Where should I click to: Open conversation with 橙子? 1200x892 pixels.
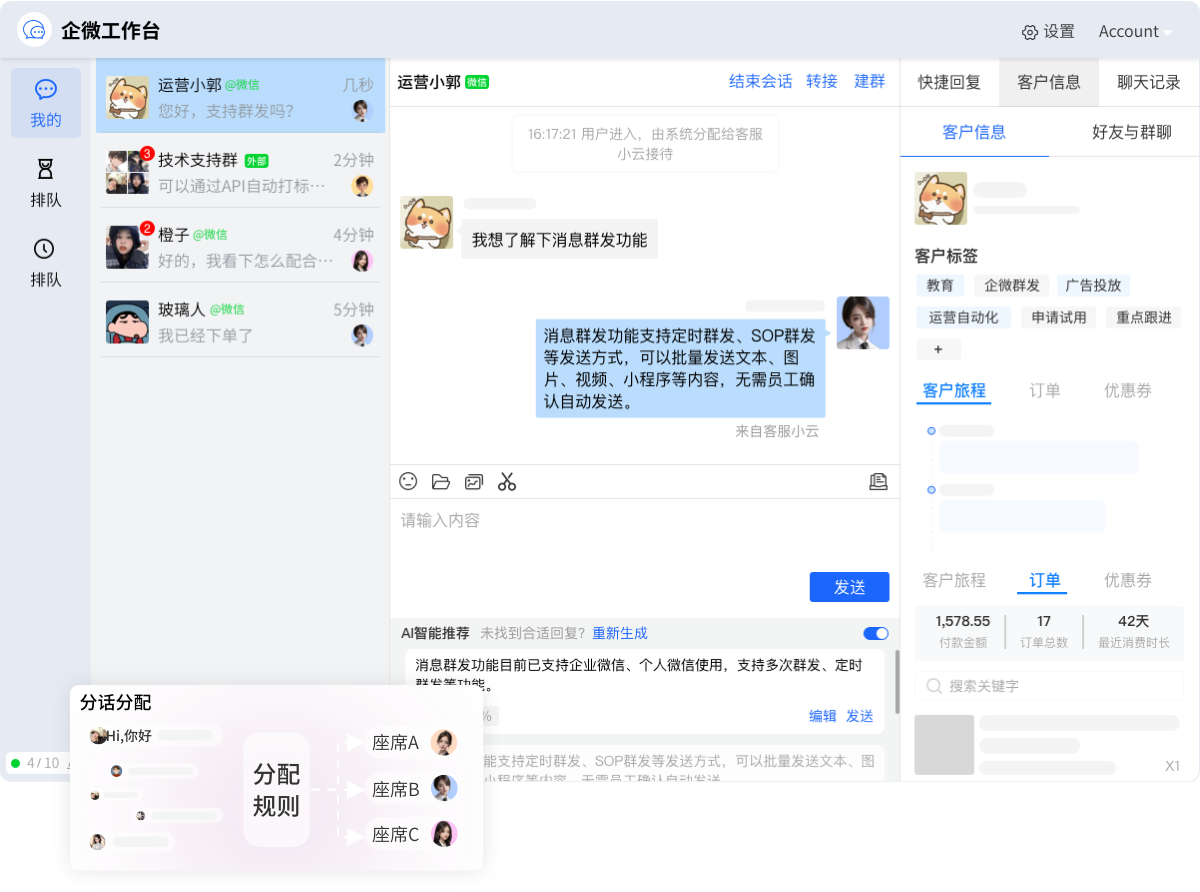(x=240, y=246)
